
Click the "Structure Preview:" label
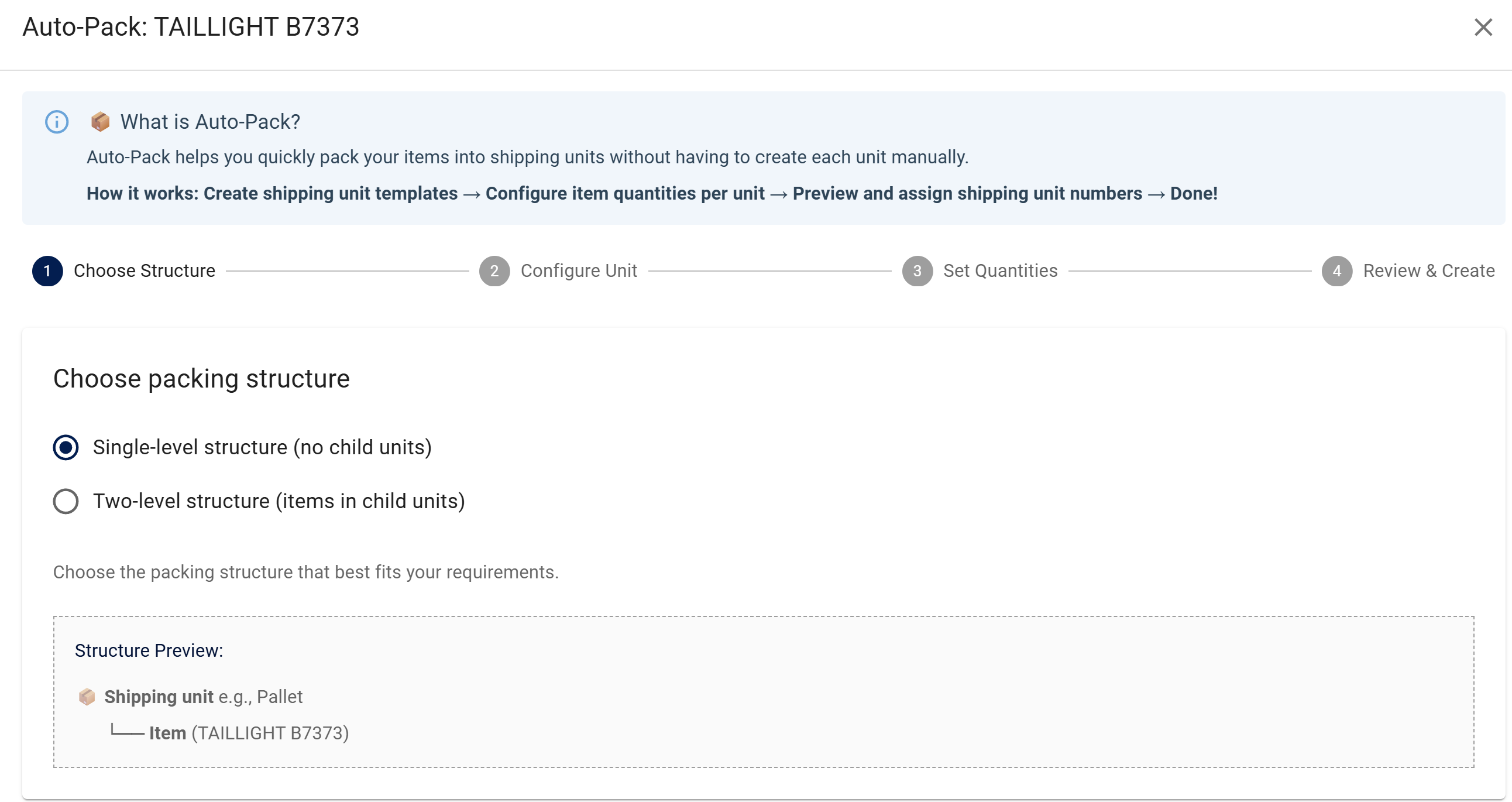(x=149, y=650)
